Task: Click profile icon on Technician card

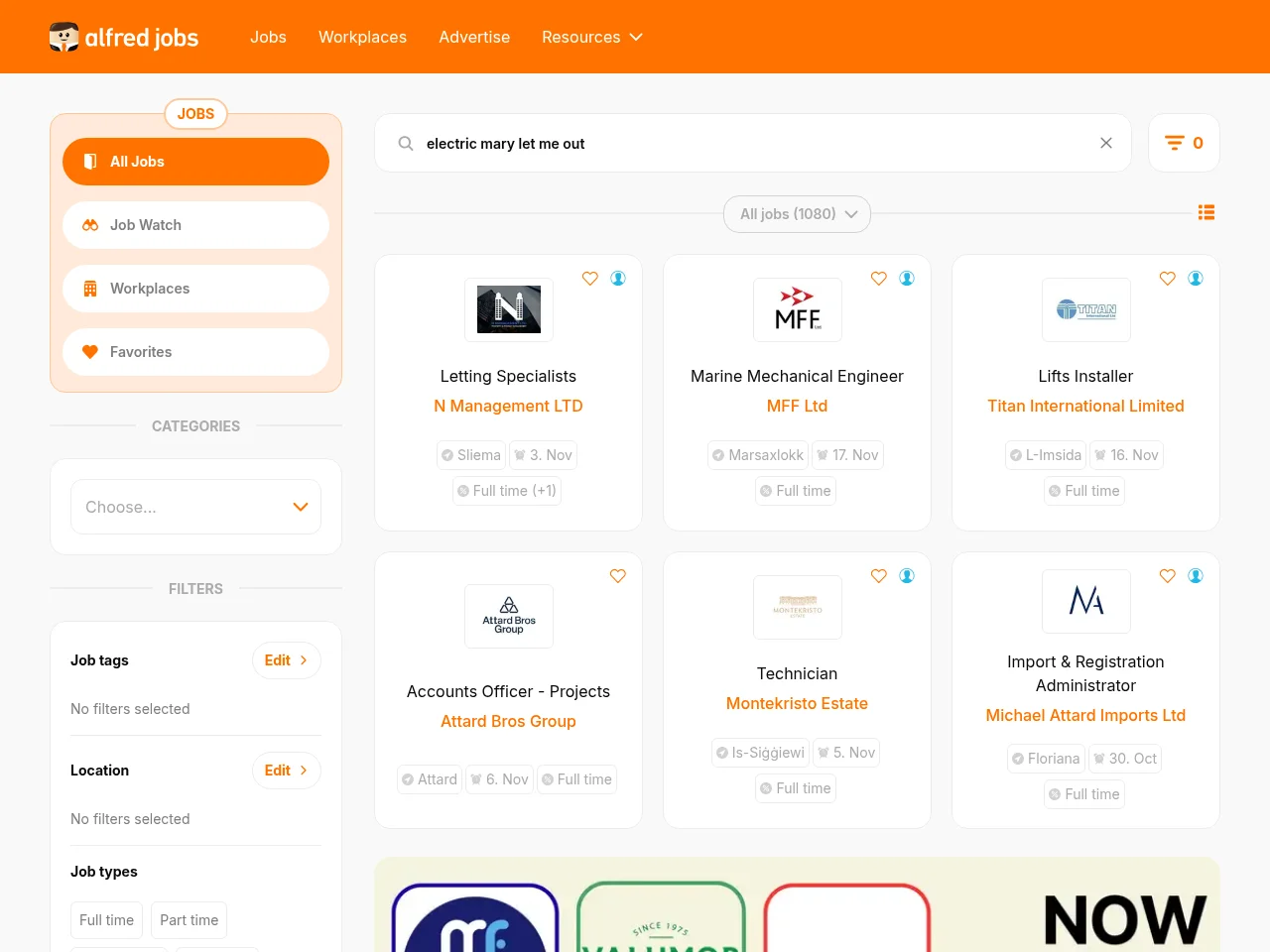Action: (x=907, y=576)
